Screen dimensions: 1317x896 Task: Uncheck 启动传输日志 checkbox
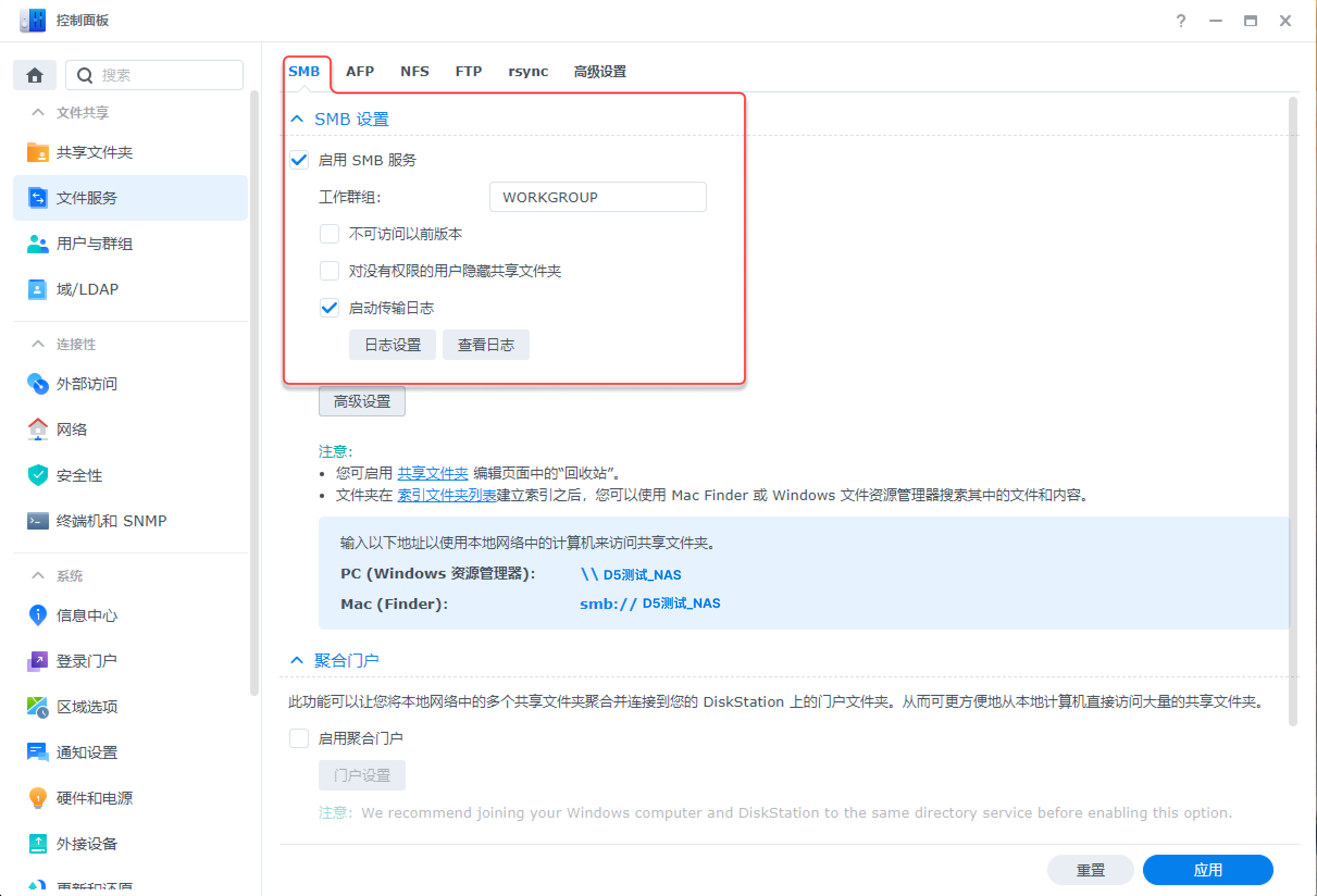click(330, 308)
